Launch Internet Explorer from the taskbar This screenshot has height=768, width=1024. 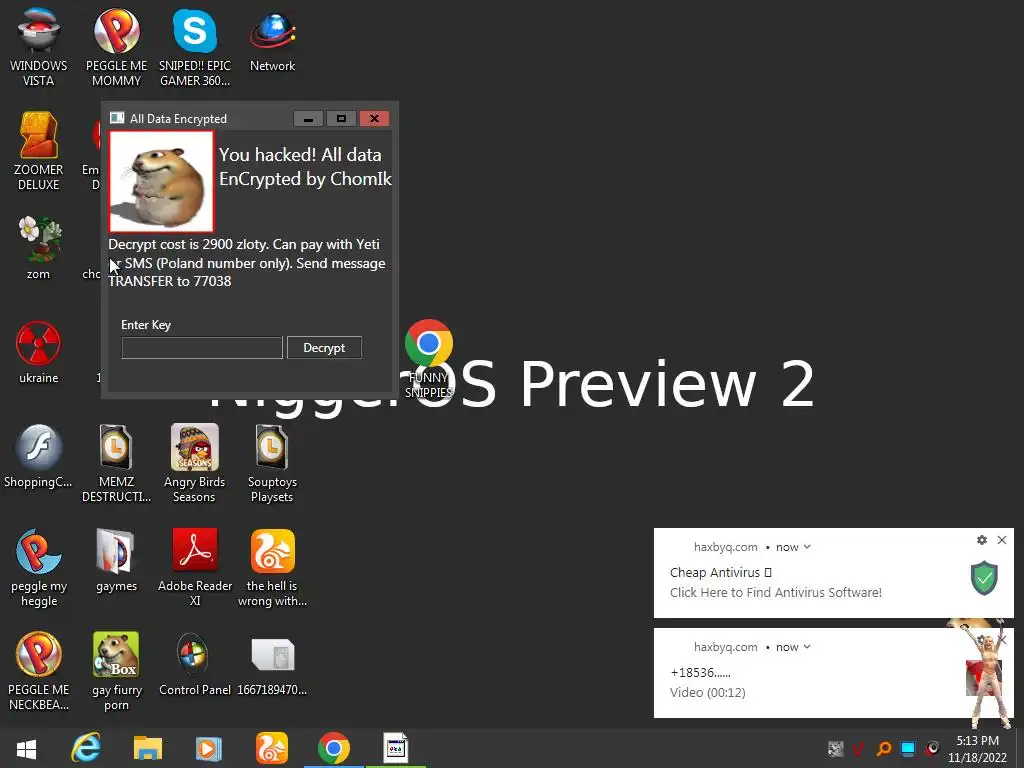point(86,748)
